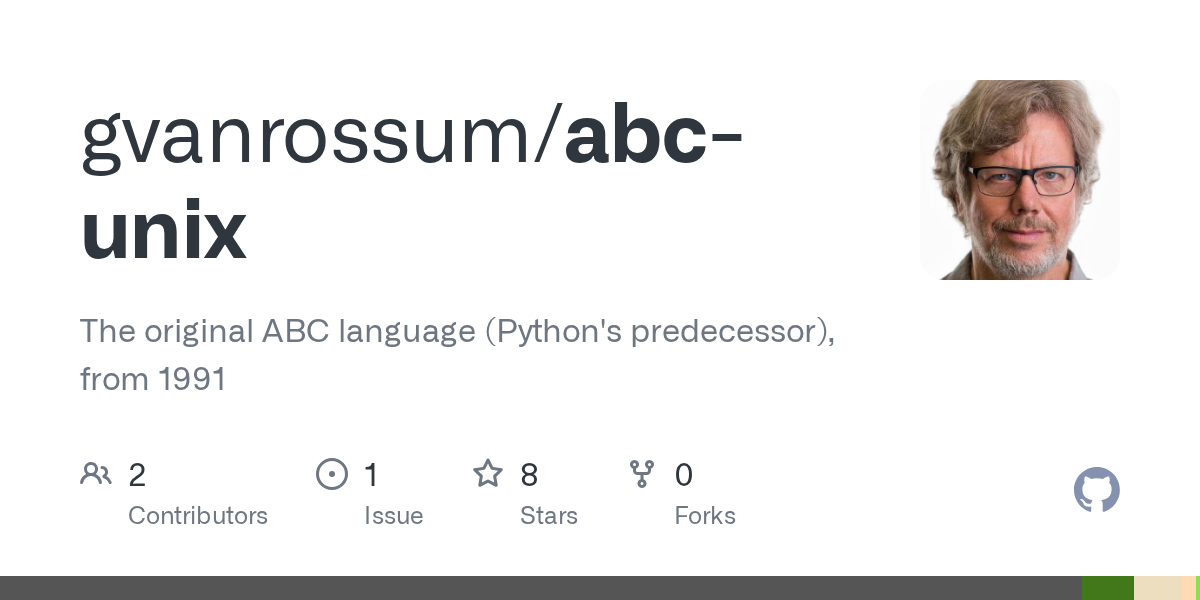Click the contributors count number 2
Viewport: 1200px width, 600px height.
tap(137, 475)
